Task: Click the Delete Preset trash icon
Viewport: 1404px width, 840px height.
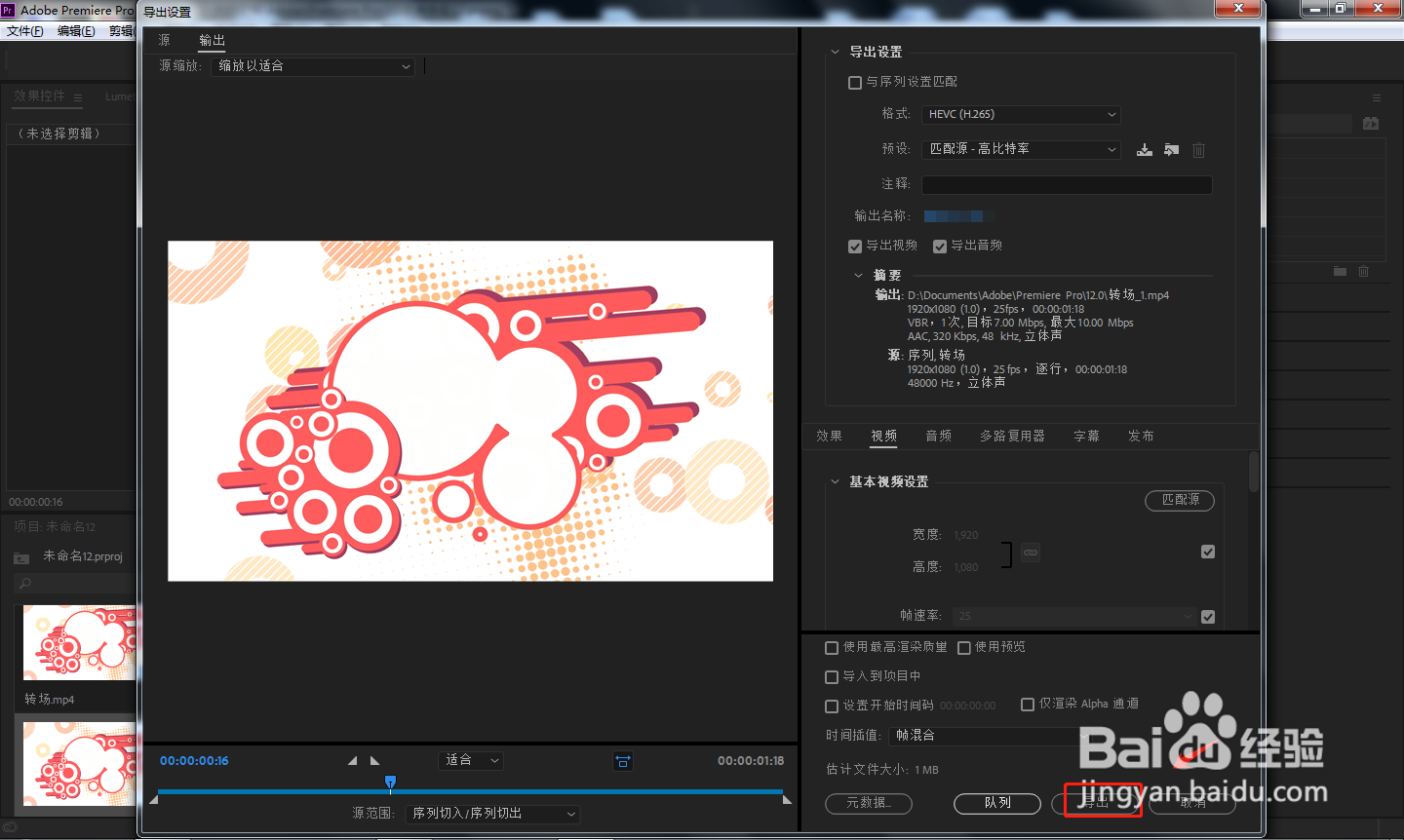Action: 1198,150
